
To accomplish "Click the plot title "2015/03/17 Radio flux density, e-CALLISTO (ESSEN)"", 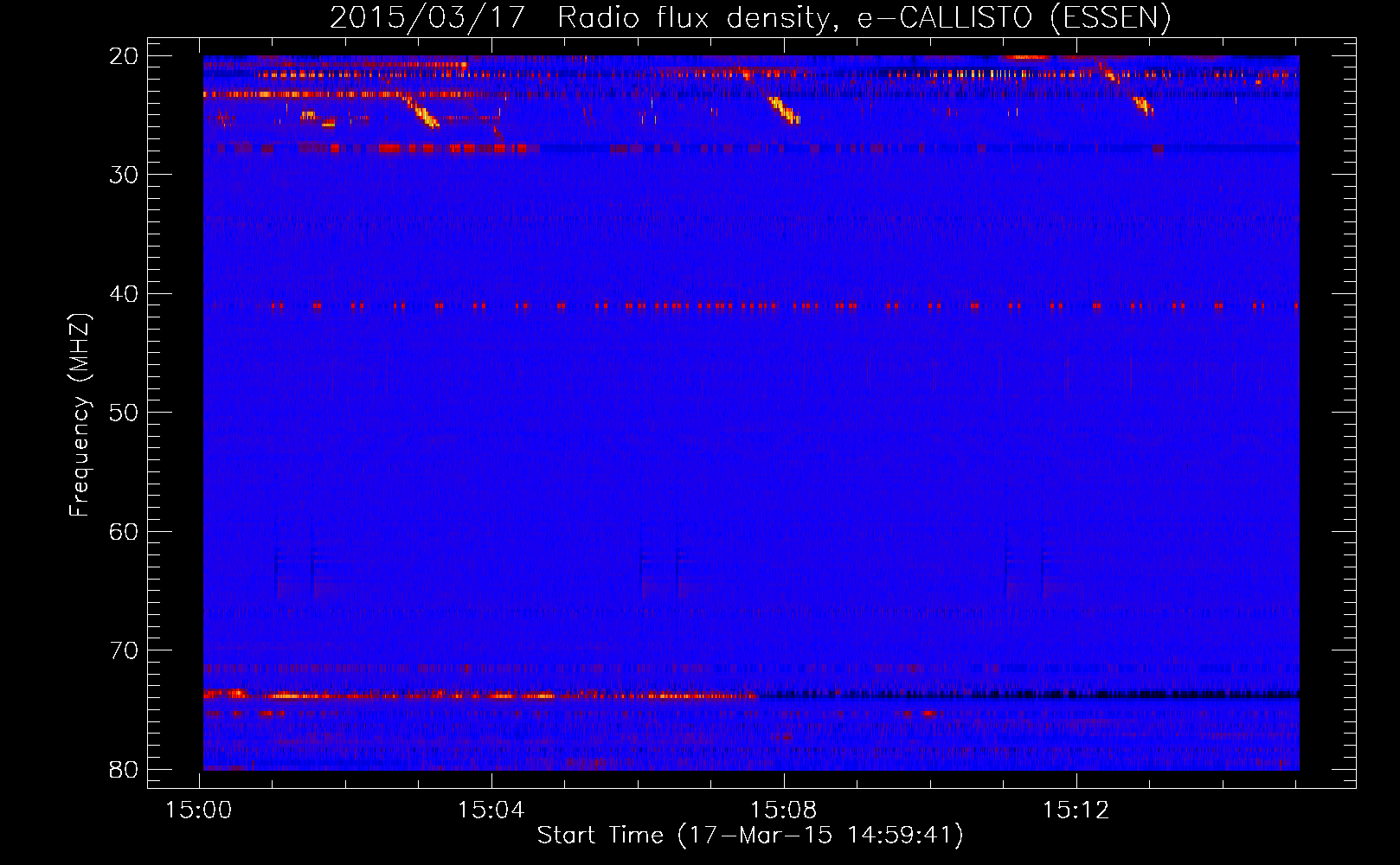I will point(750,17).
